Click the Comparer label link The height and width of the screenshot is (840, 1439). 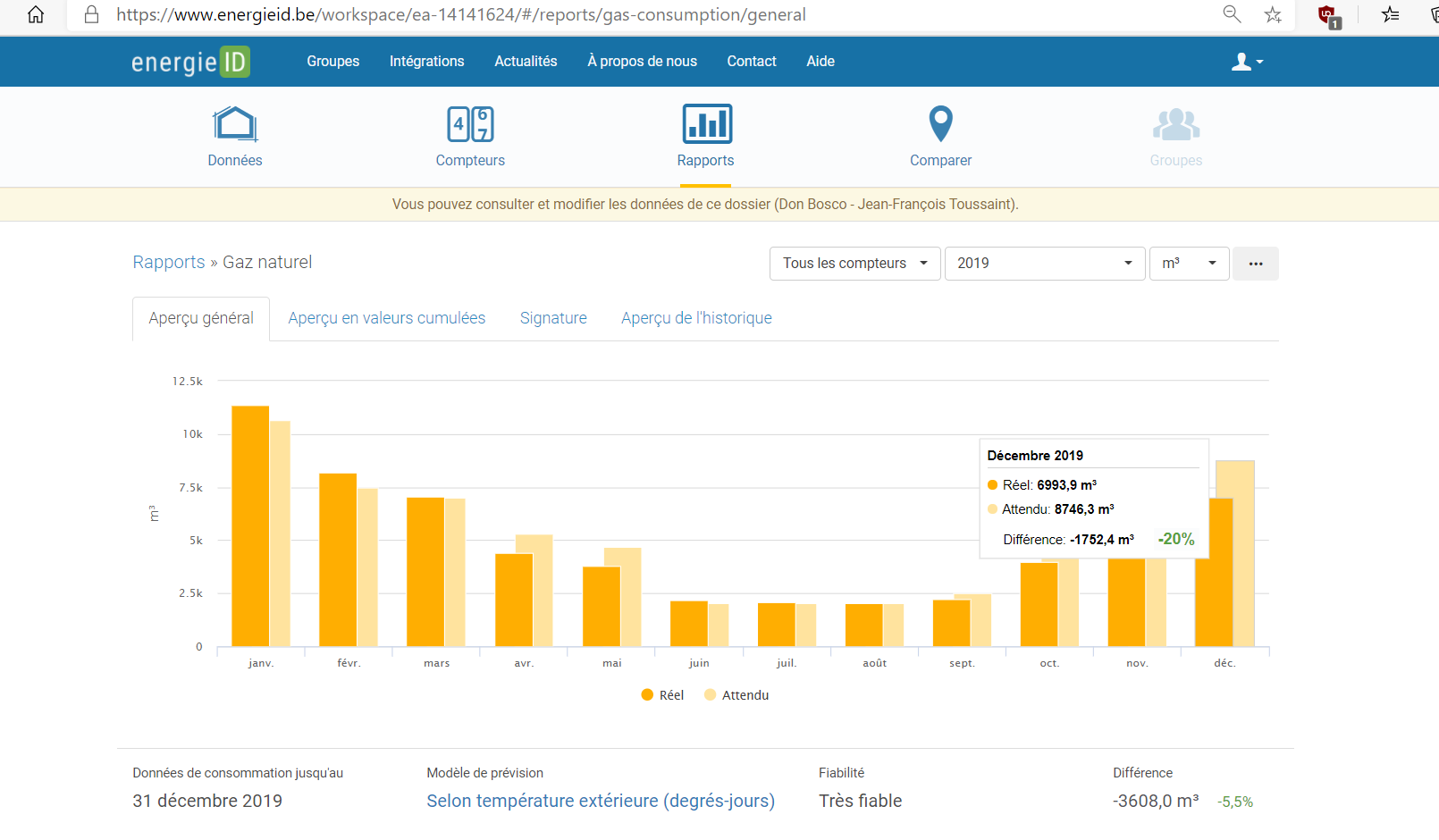940,161
